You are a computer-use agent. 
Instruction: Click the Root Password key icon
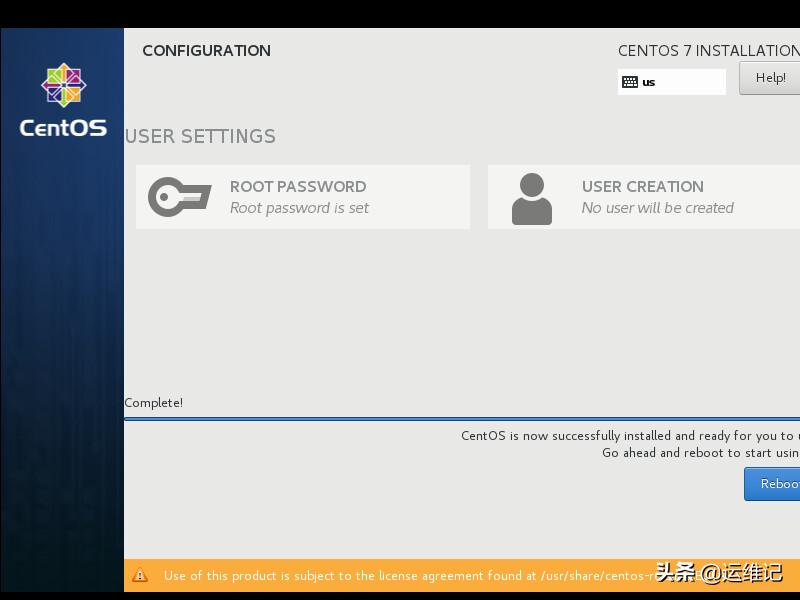pyautogui.click(x=180, y=197)
